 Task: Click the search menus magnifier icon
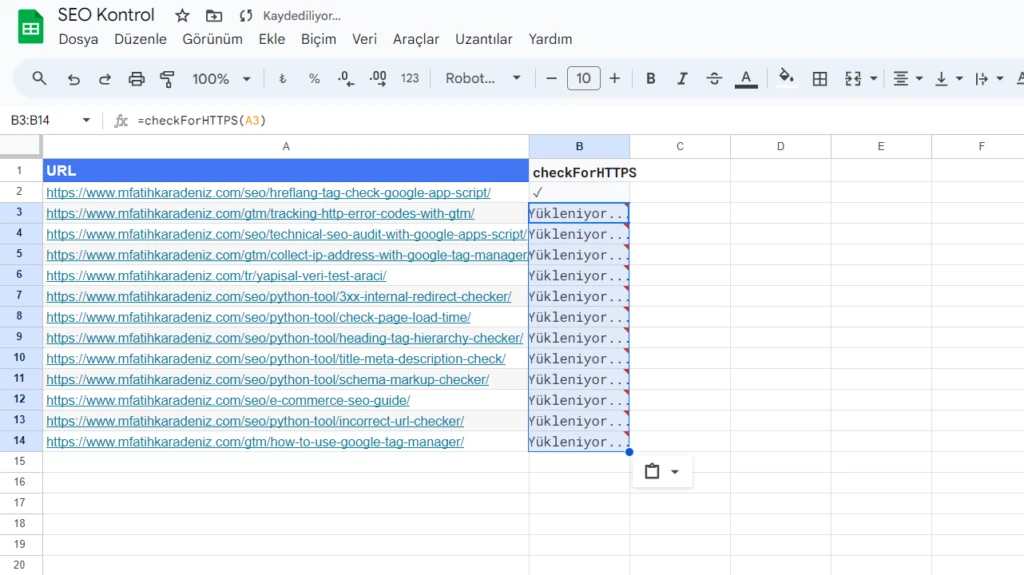point(39,78)
